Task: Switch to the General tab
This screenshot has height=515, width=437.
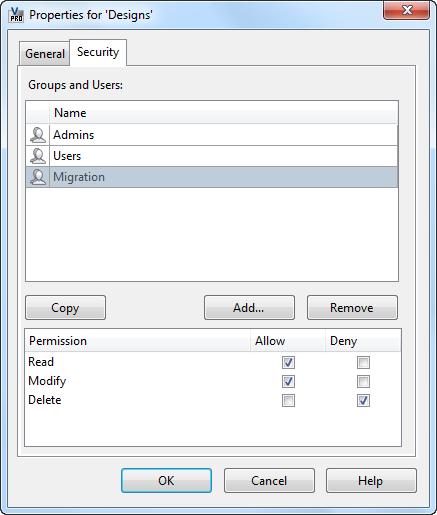Action: [x=45, y=54]
